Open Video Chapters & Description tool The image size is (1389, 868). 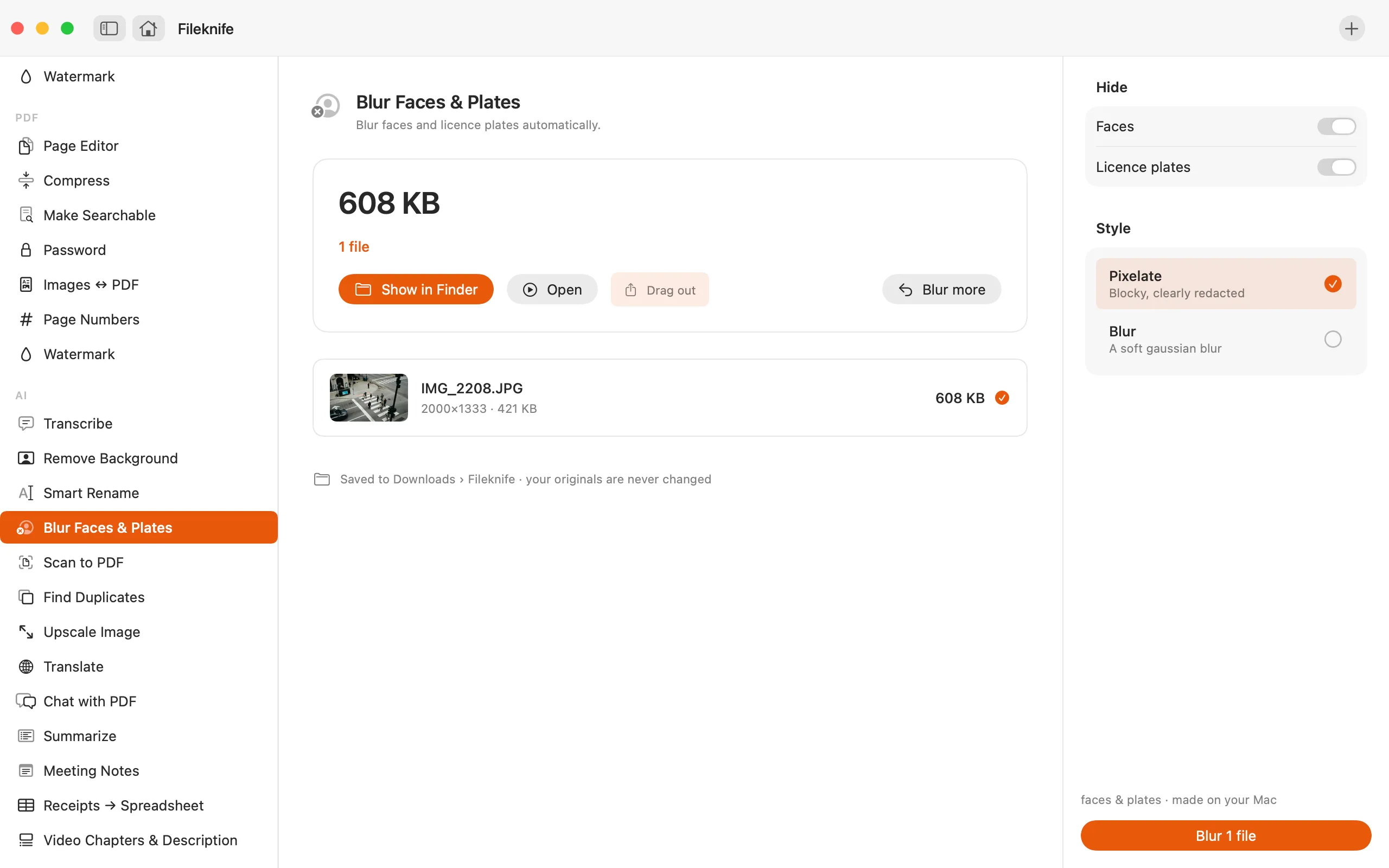pyautogui.click(x=139, y=840)
